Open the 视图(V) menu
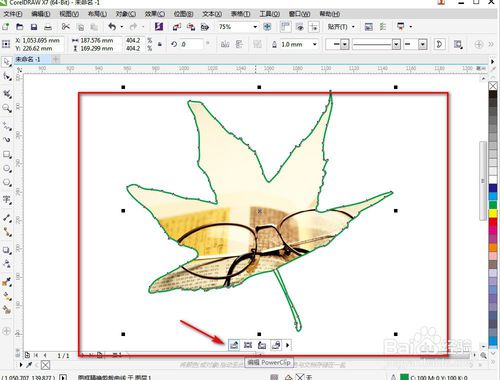 click(69, 14)
